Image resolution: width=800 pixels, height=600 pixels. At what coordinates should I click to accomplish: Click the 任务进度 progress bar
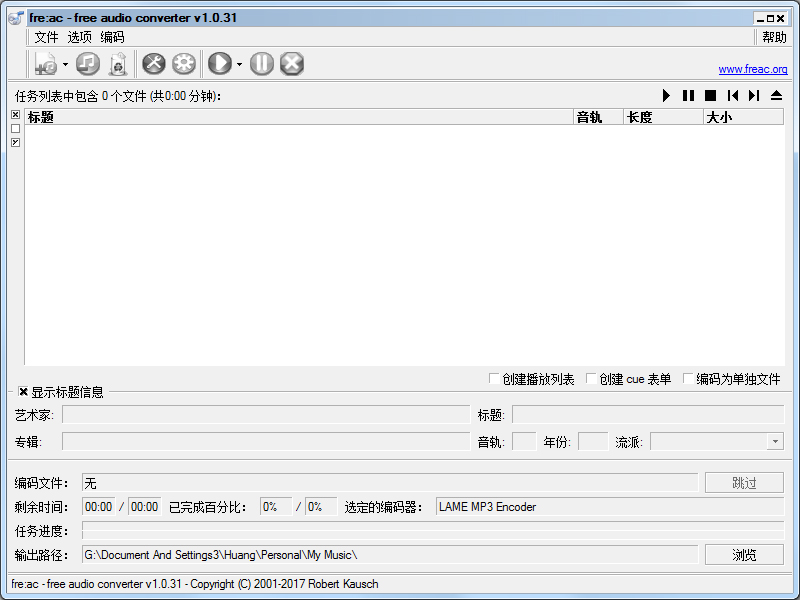pos(400,531)
